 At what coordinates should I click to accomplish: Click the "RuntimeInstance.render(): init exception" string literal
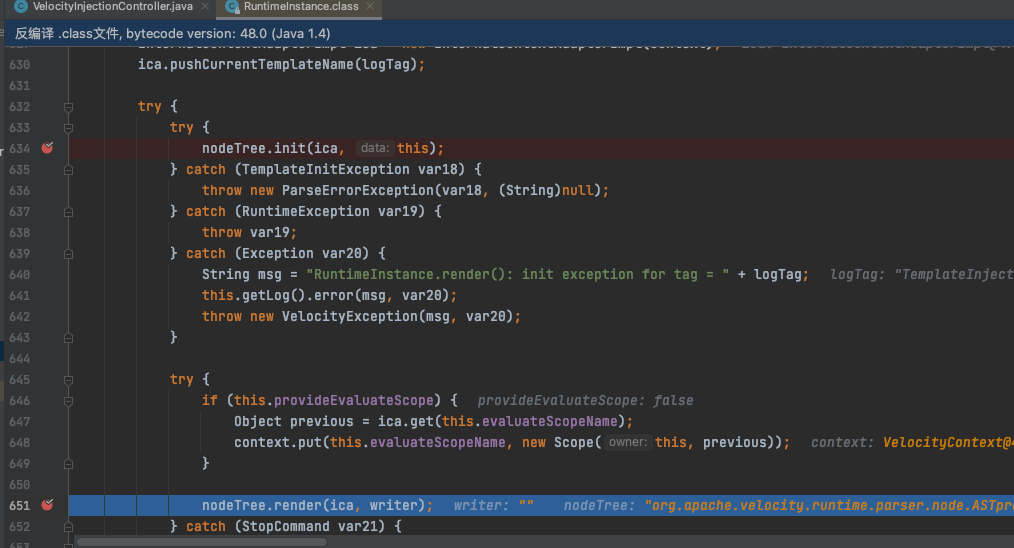[517, 274]
